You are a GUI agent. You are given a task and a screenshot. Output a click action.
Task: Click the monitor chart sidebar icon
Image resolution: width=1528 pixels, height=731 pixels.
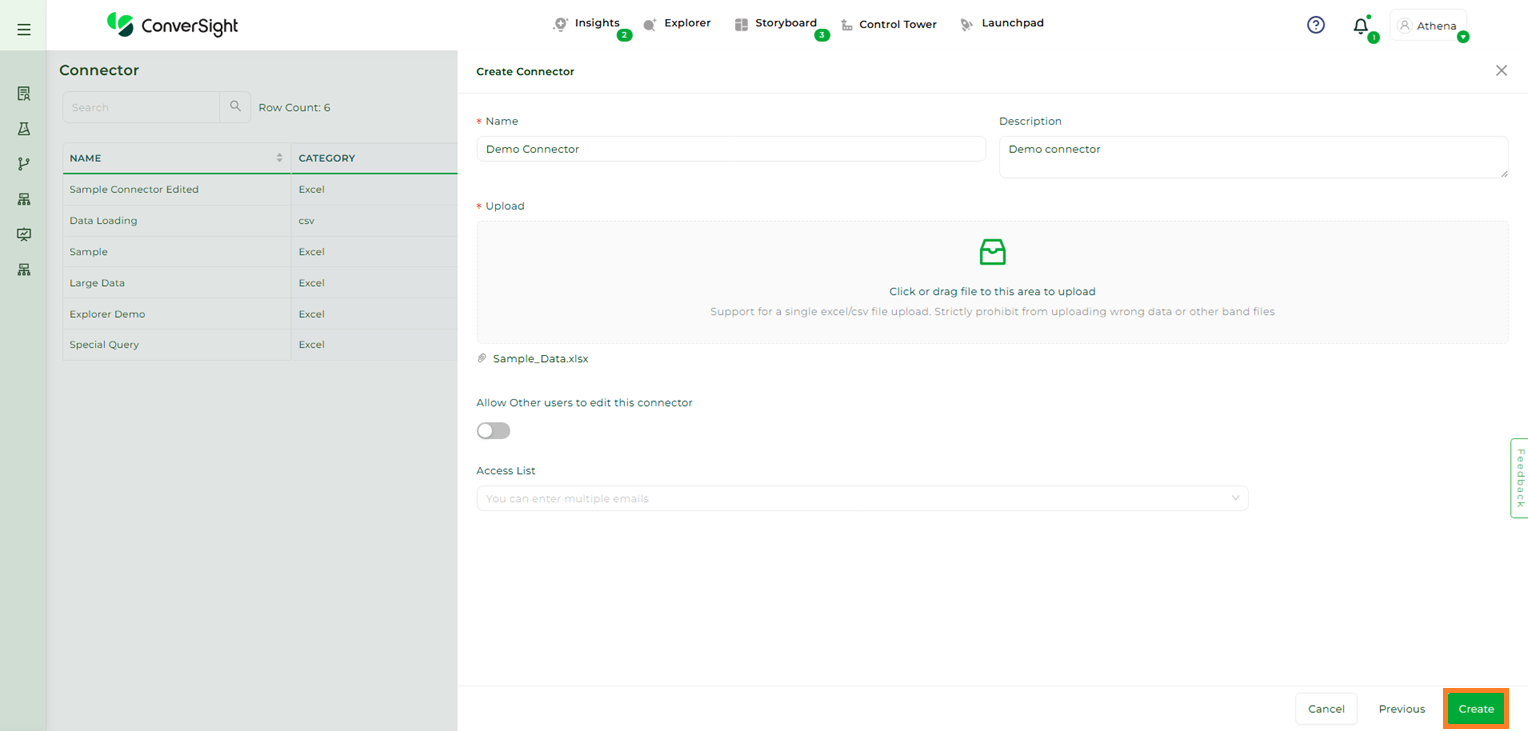coord(24,235)
